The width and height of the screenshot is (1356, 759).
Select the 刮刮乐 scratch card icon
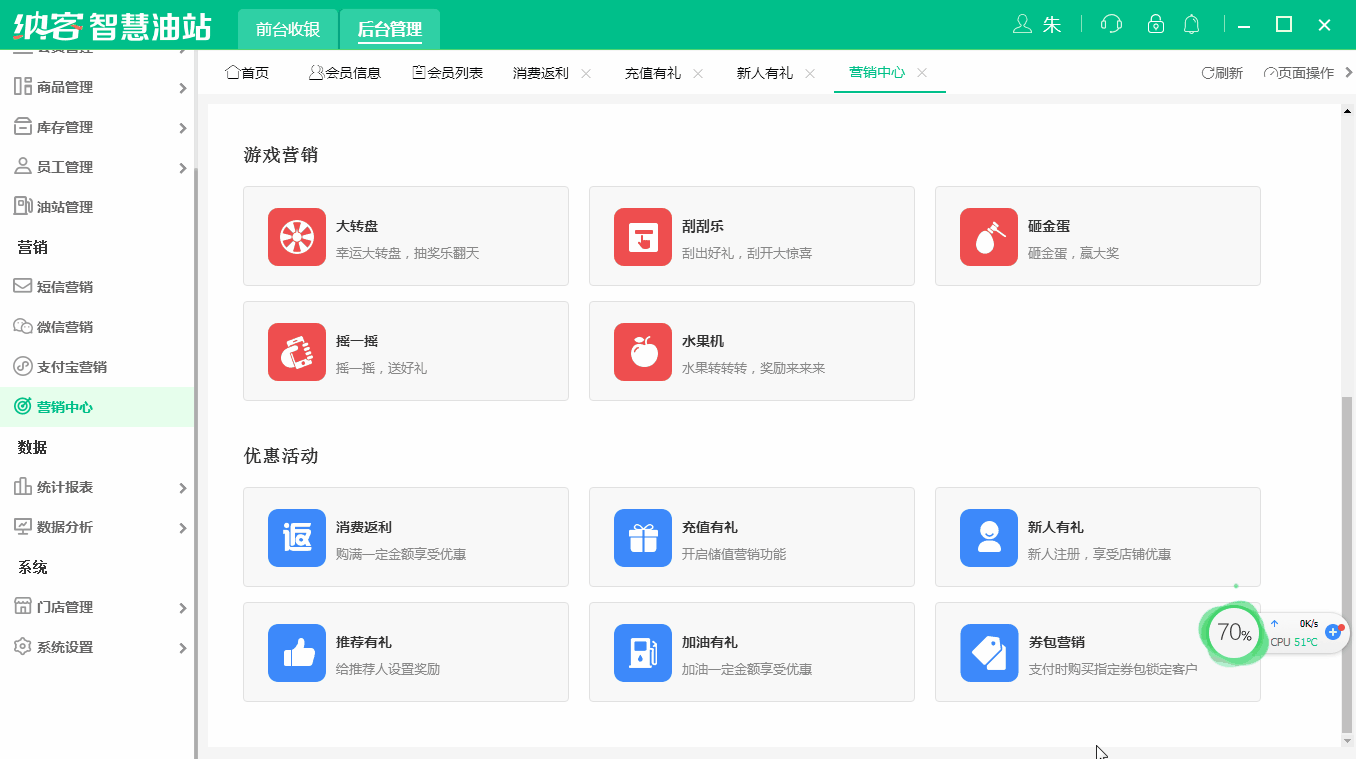[x=642, y=237]
